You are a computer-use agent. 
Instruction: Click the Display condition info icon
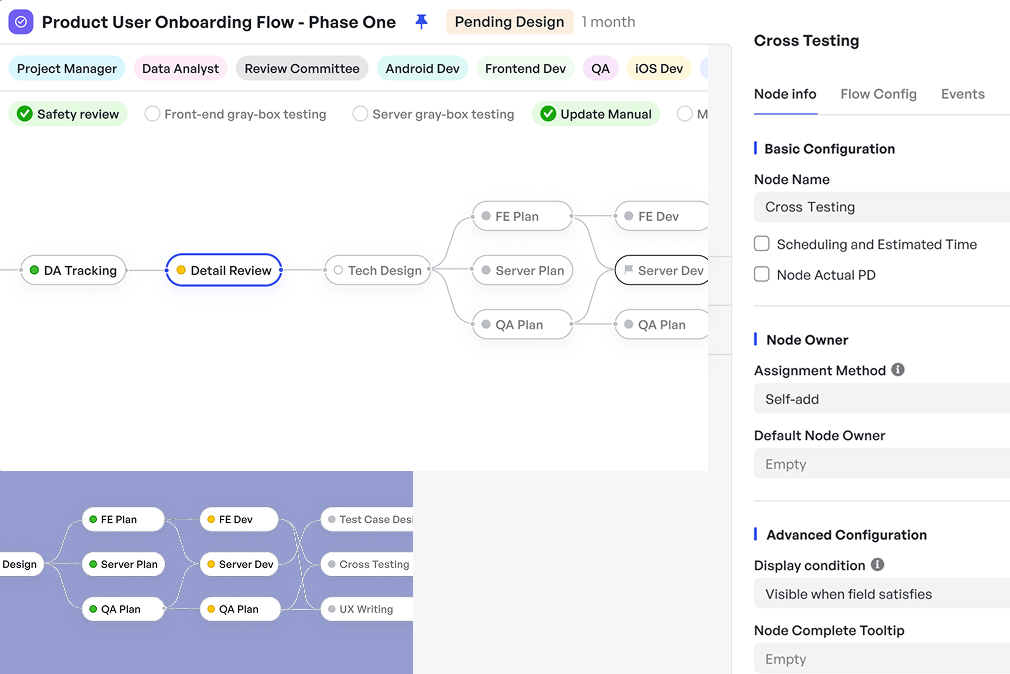point(877,565)
